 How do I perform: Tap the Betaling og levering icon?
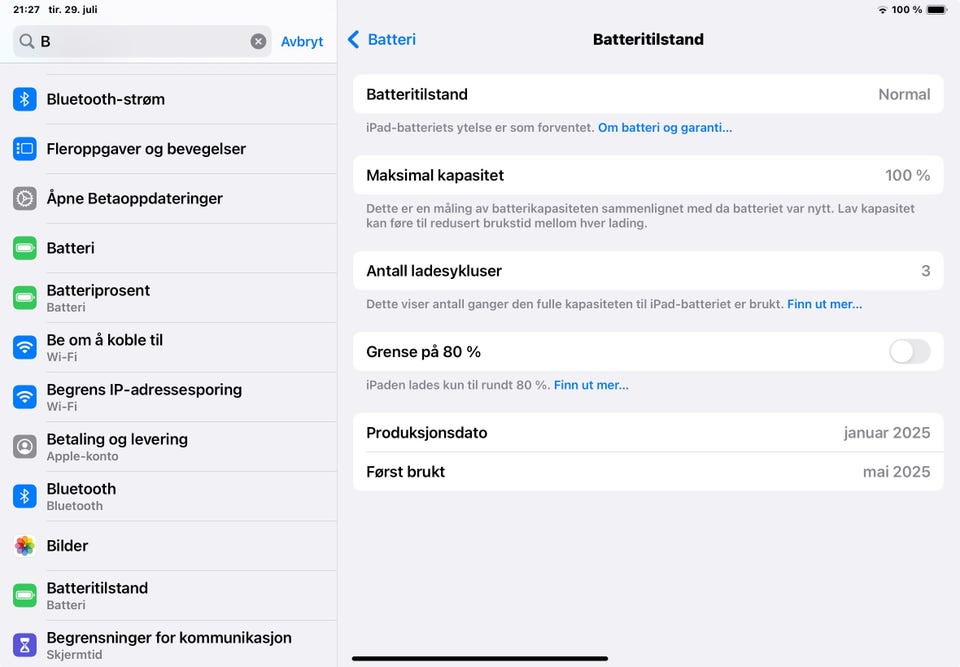click(x=25, y=446)
